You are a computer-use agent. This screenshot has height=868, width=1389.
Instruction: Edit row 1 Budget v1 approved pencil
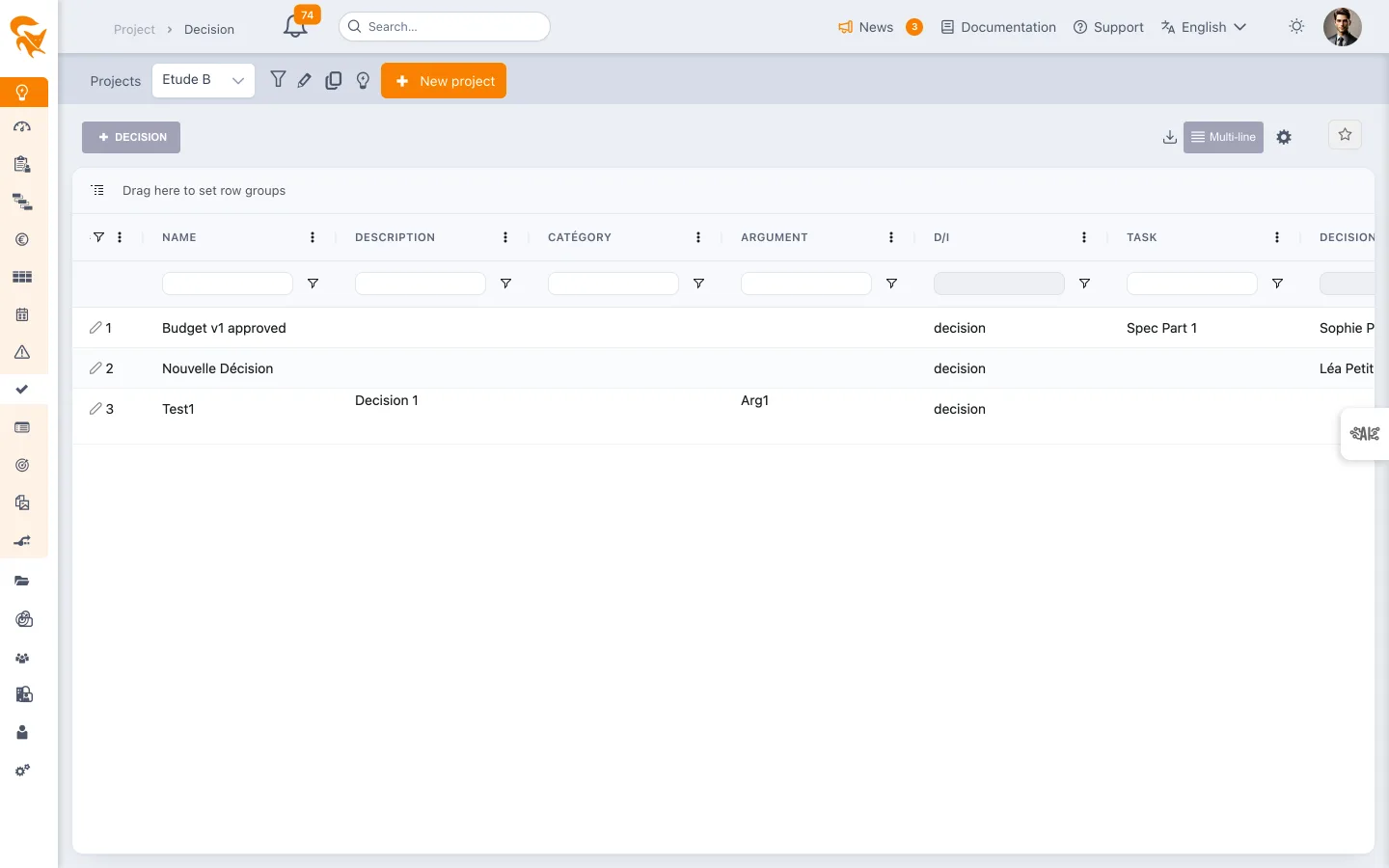[x=95, y=328]
